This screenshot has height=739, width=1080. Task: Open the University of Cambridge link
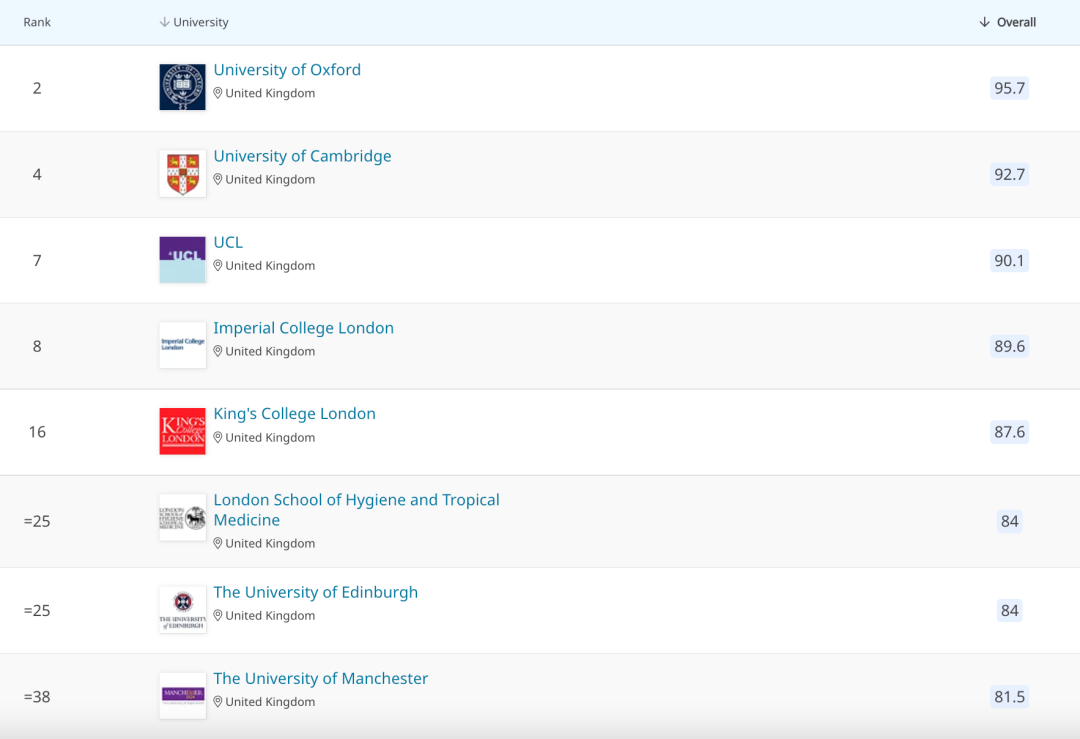tap(302, 156)
